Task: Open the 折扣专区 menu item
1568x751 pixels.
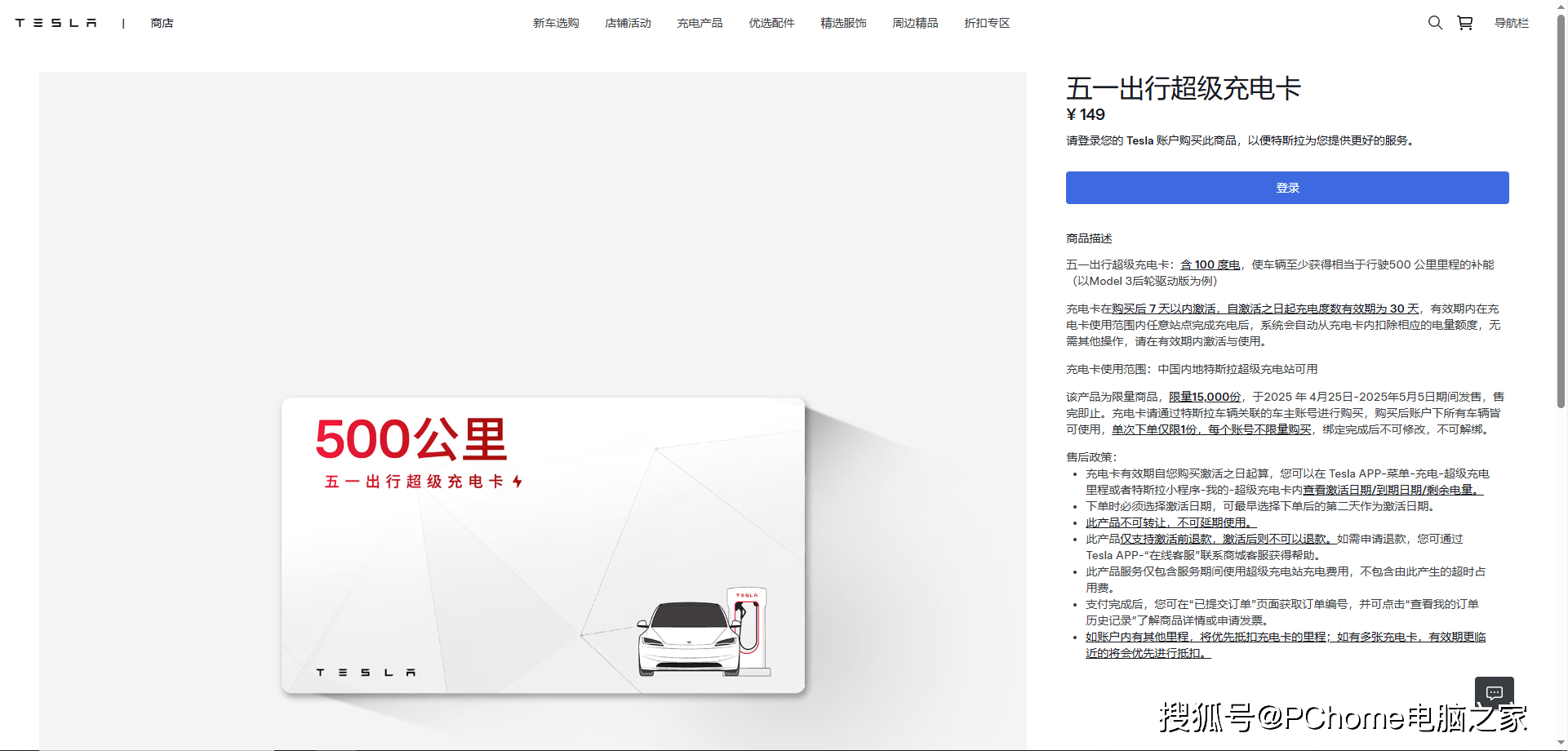Action: 987,23
